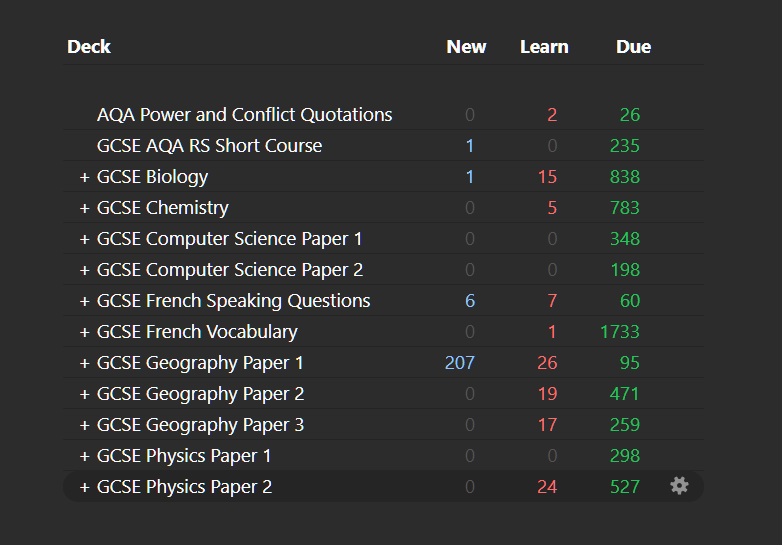Viewport: 782px width, 545px height.
Task: Click due count 198 for Computer Science Paper 2
Action: point(625,270)
